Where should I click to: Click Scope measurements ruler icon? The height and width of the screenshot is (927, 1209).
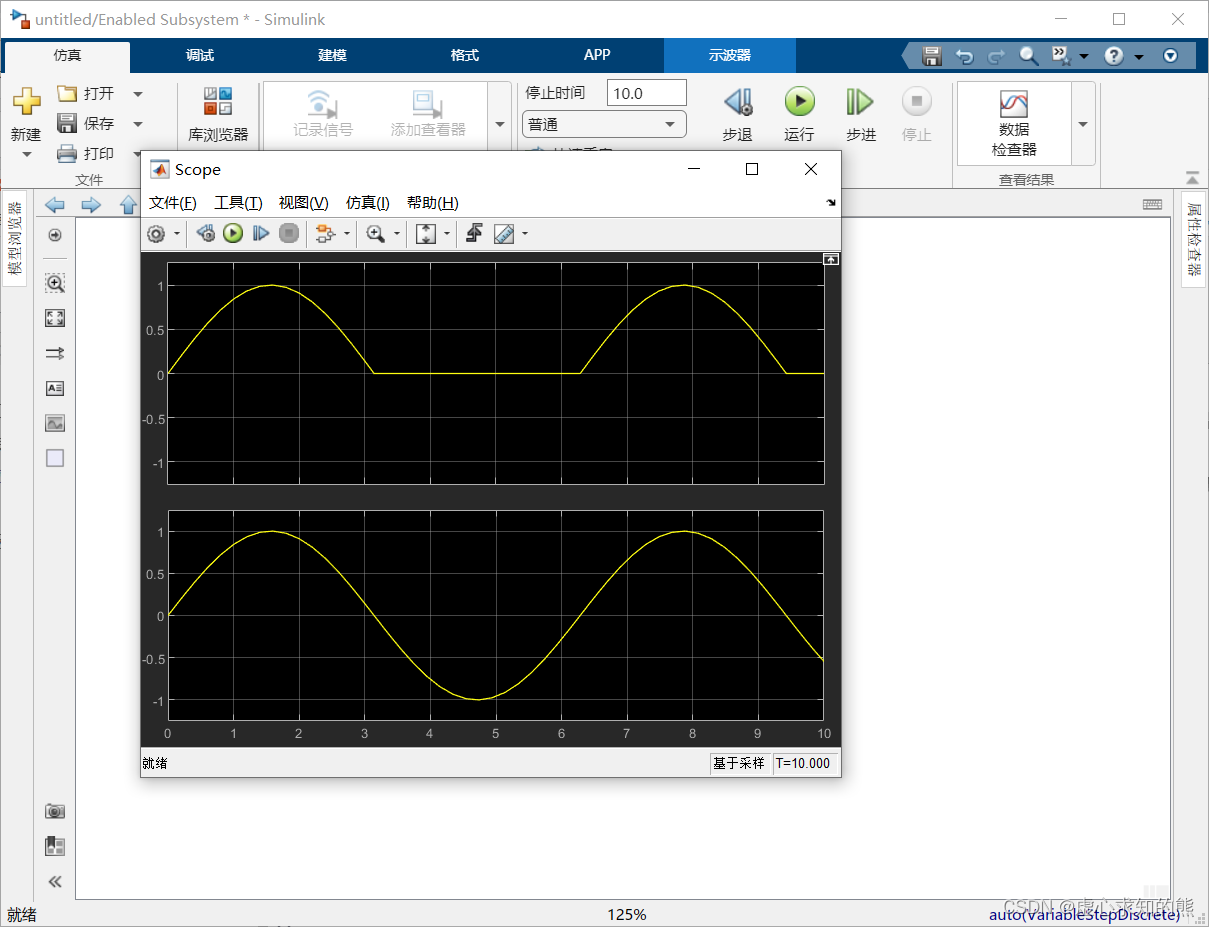coord(504,234)
